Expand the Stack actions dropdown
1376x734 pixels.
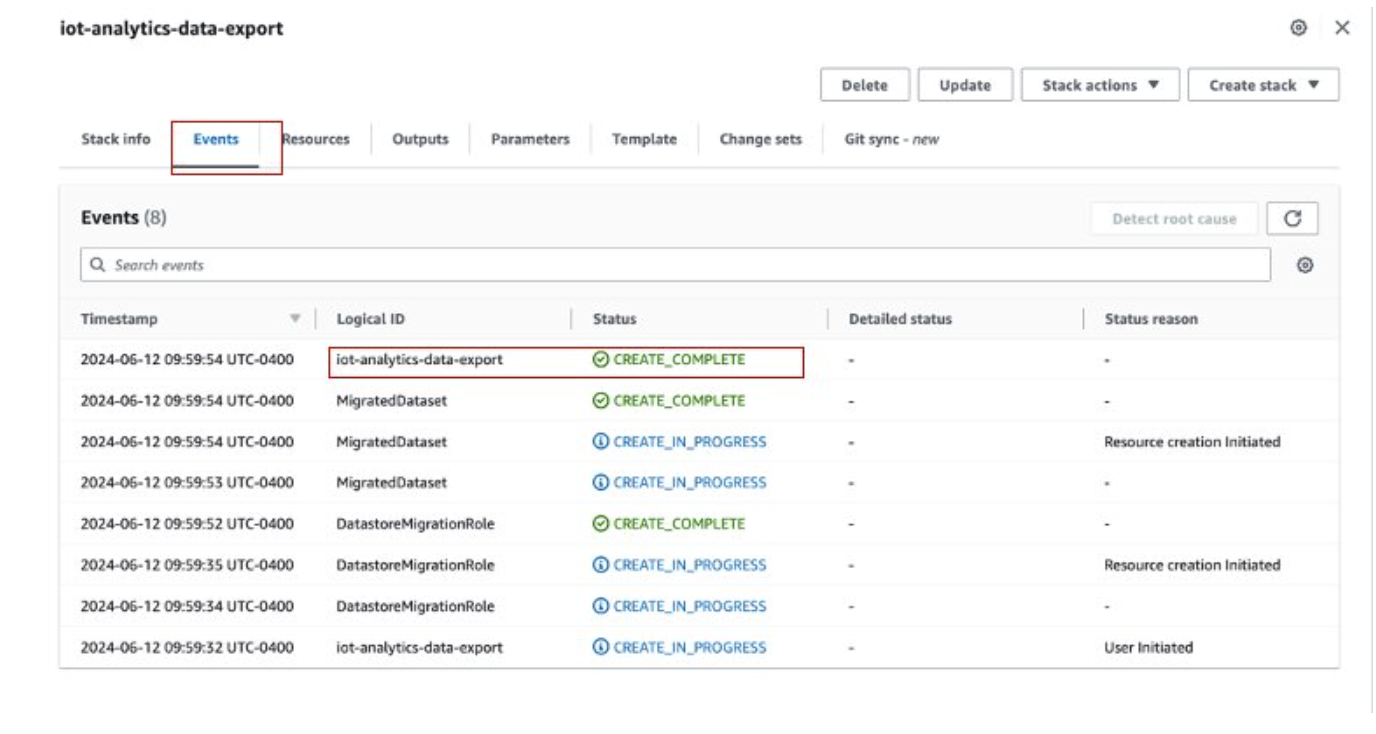click(x=1100, y=85)
